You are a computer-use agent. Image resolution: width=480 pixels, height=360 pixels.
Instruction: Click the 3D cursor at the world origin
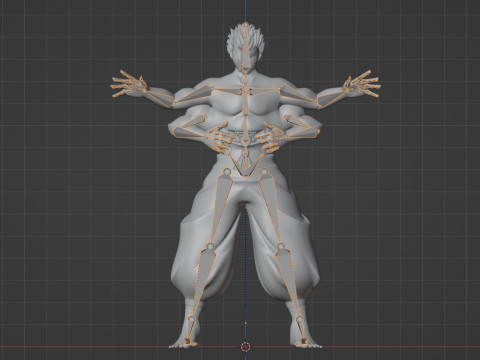(x=246, y=347)
